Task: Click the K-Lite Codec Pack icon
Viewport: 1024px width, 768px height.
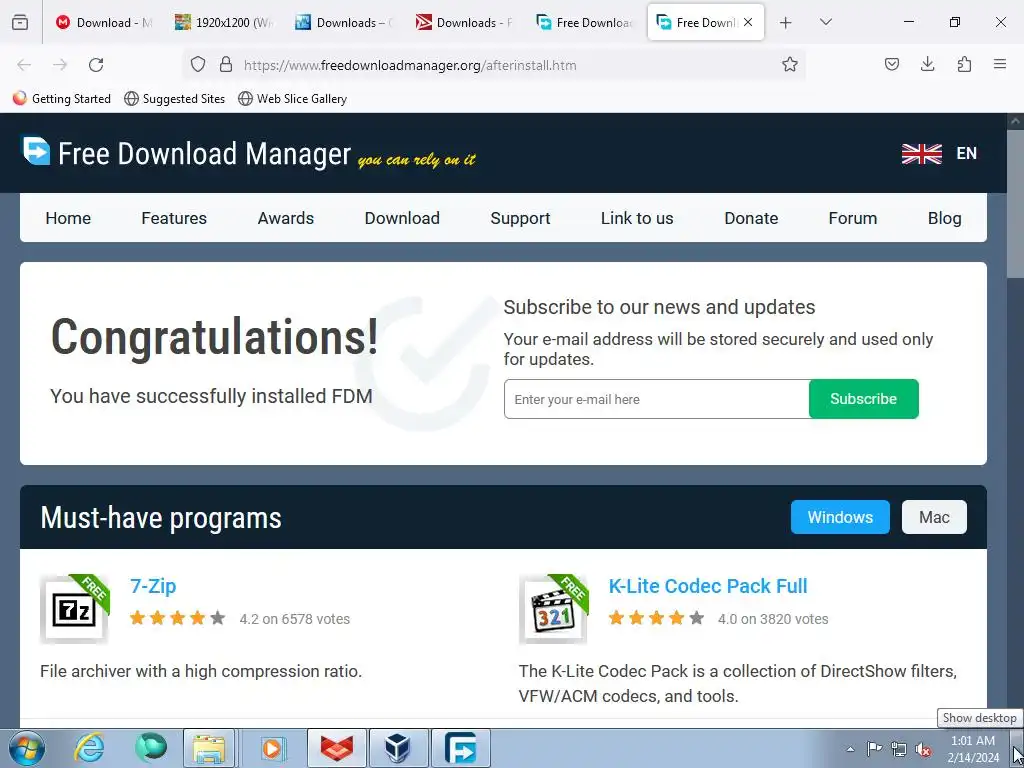Action: click(553, 609)
